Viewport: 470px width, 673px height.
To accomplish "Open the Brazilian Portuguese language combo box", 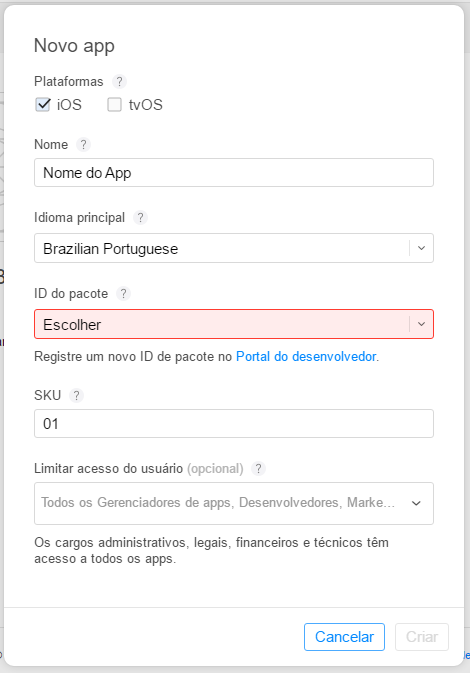I will pos(234,248).
